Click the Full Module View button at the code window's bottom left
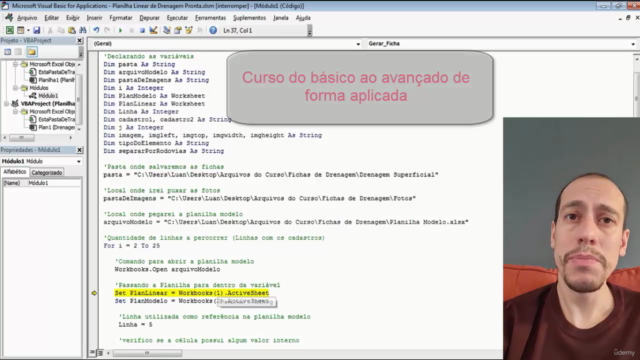Viewport: 640px width, 360px height. click(x=100, y=353)
